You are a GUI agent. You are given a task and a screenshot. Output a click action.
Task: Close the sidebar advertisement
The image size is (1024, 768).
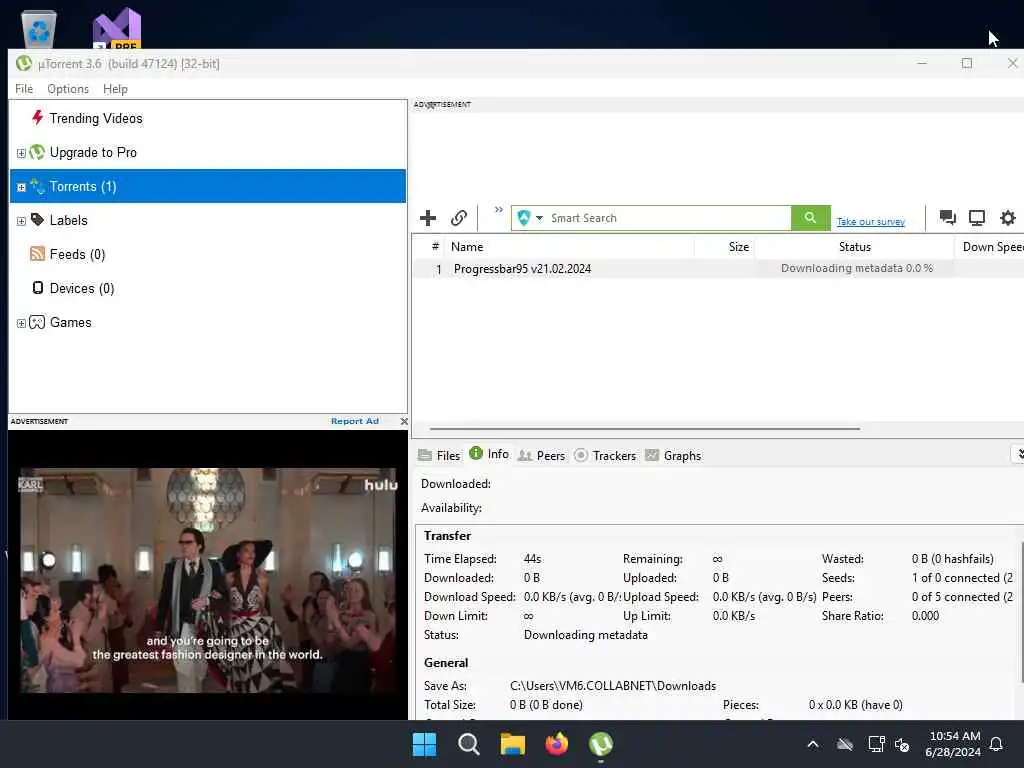[404, 421]
